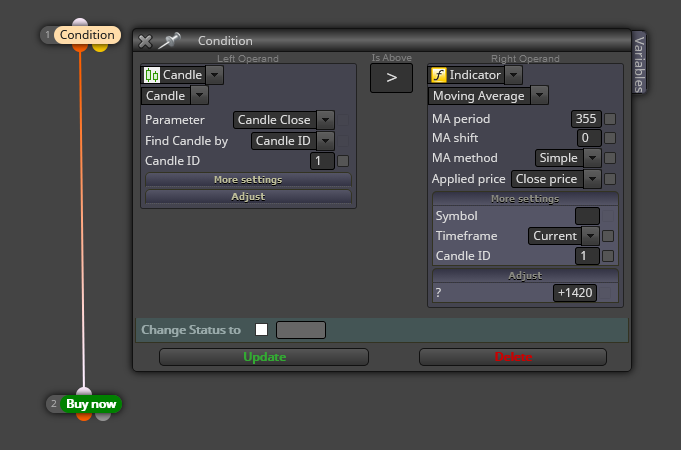Collapse Adjust section in Right Operand
681x450 pixels.
525,276
